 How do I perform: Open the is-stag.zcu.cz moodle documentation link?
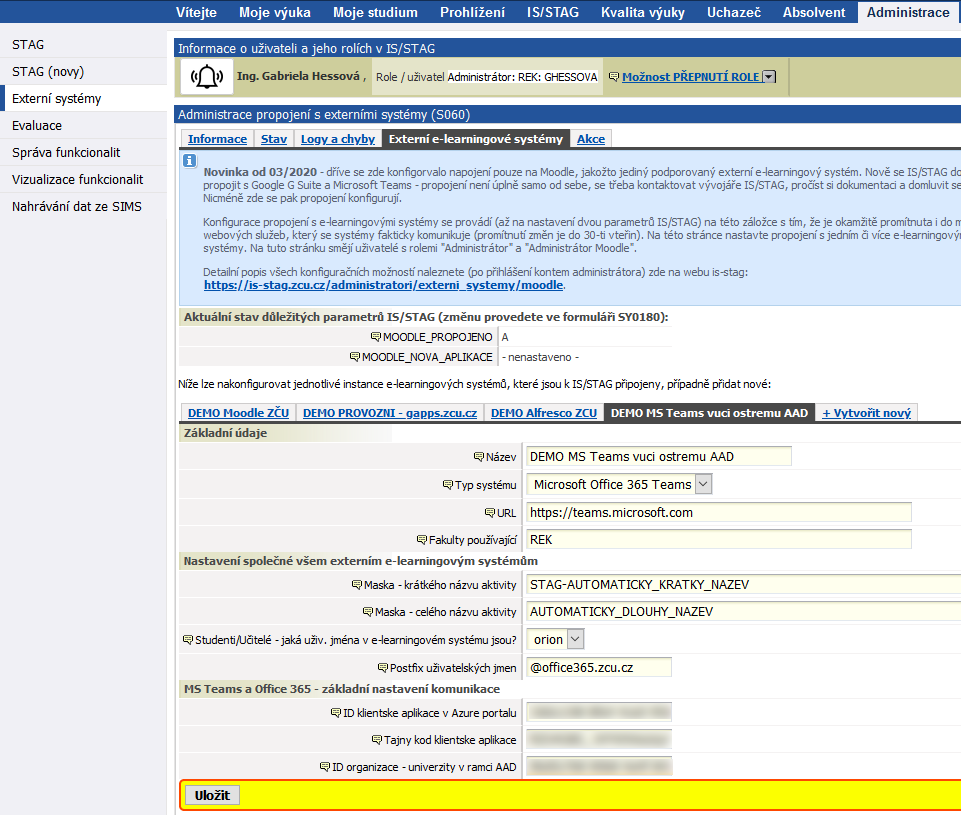(384, 285)
